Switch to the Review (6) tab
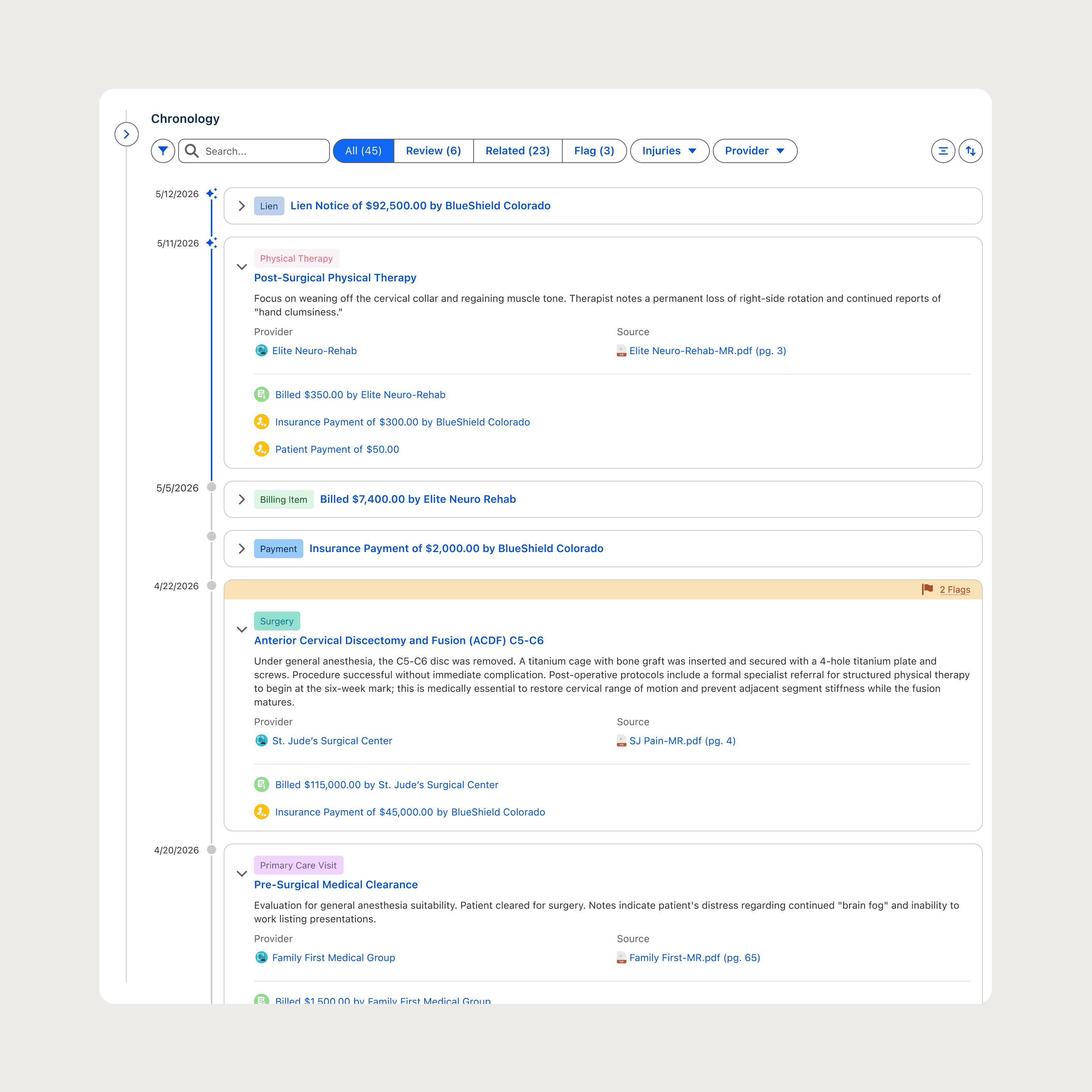The image size is (1092, 1092). (x=433, y=151)
